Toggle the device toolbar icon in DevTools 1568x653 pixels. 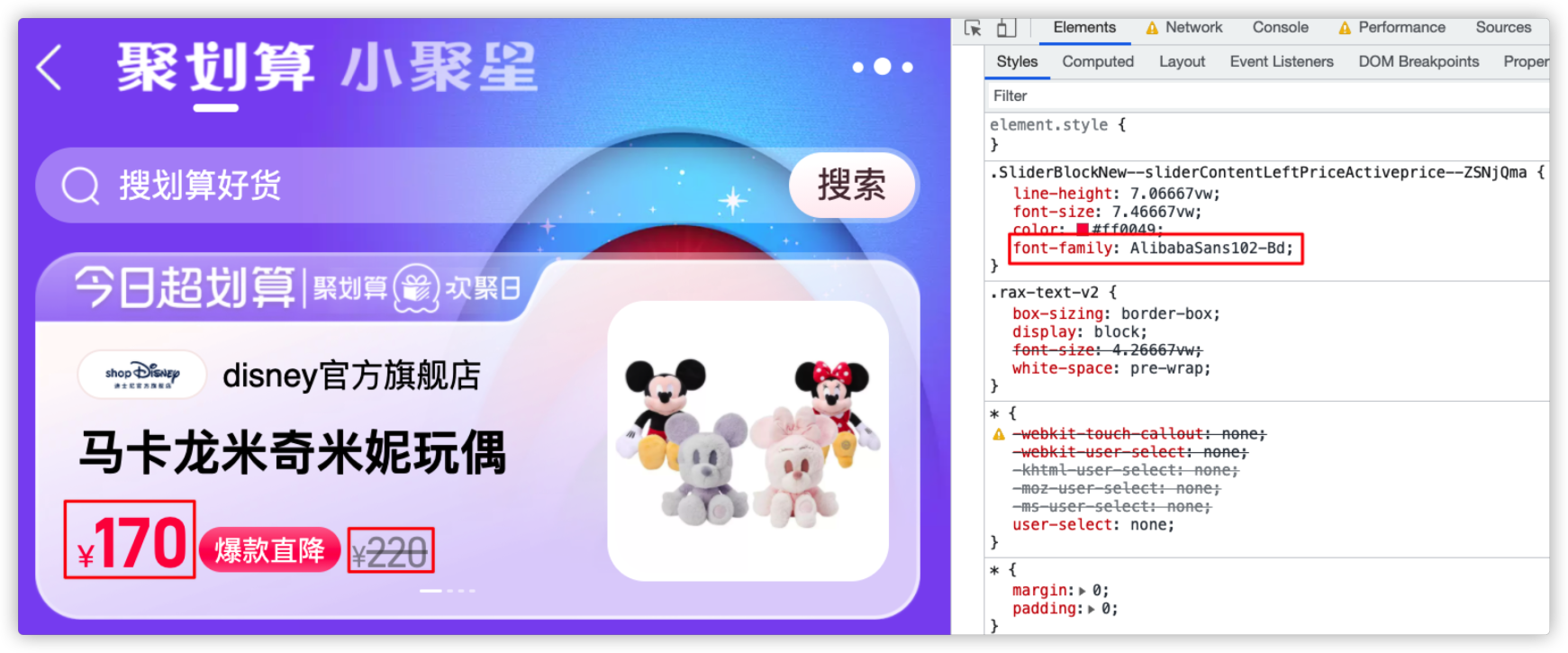pos(1006,28)
